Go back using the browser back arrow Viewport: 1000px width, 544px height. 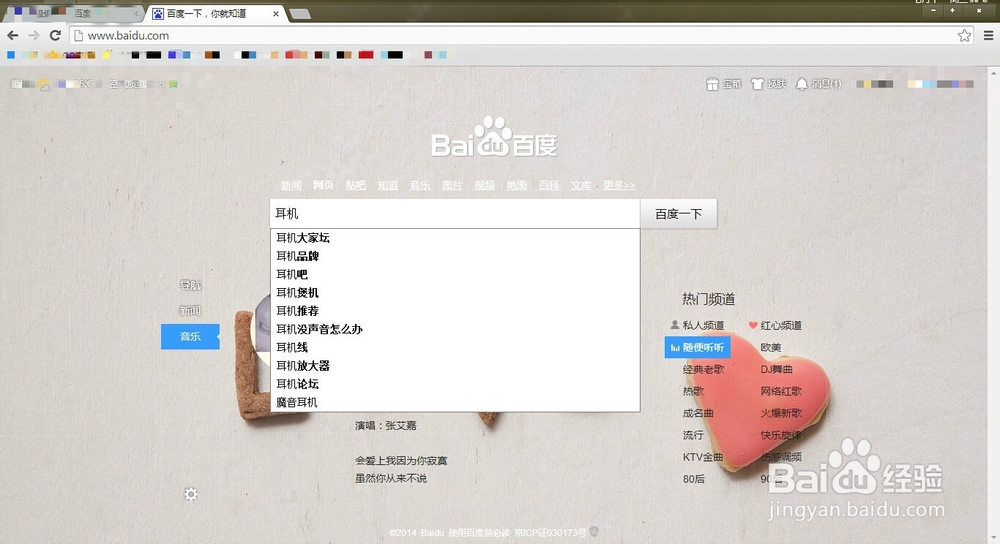(x=13, y=36)
